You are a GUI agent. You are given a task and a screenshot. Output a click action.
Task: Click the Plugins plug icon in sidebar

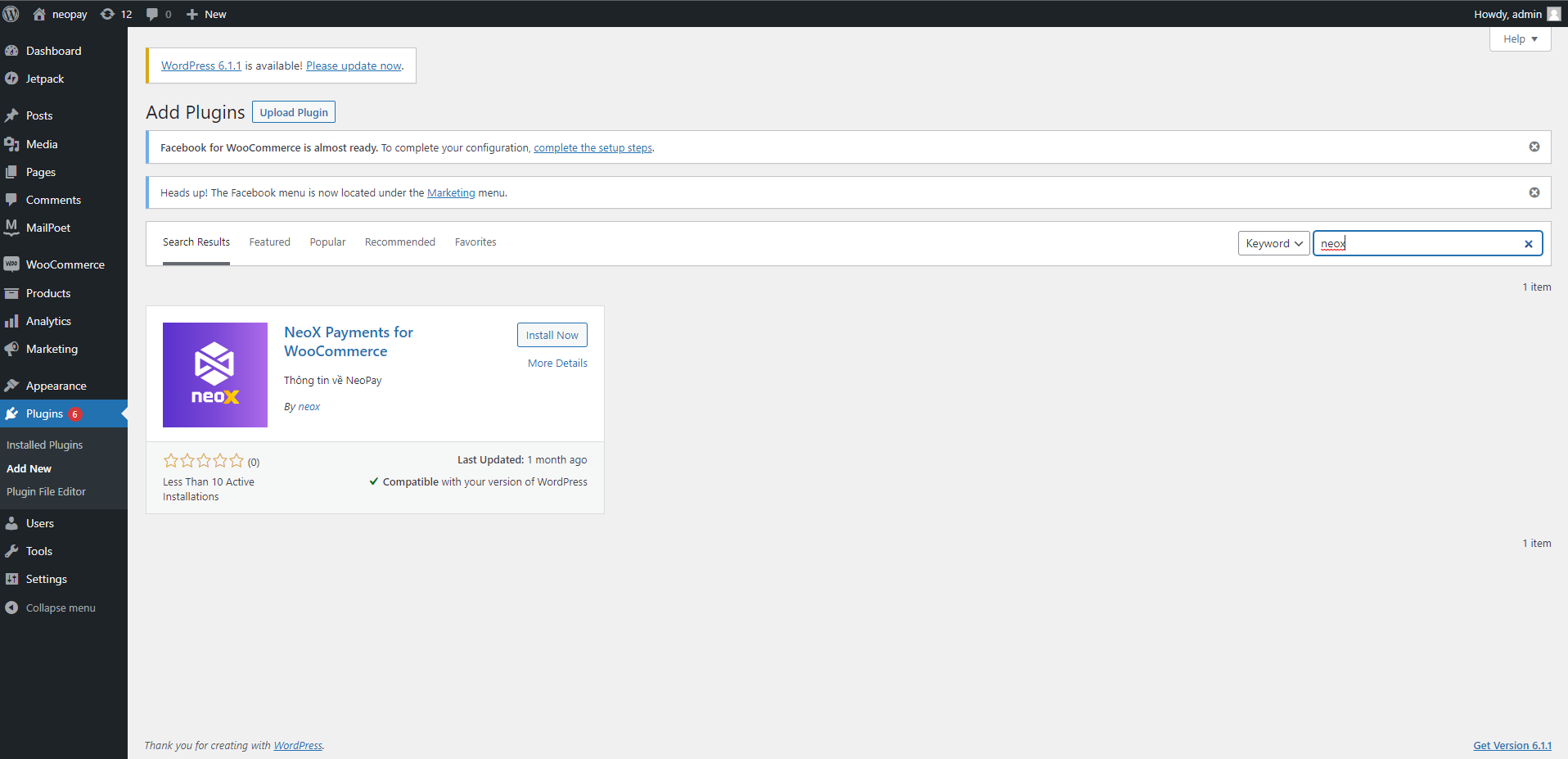(11, 413)
